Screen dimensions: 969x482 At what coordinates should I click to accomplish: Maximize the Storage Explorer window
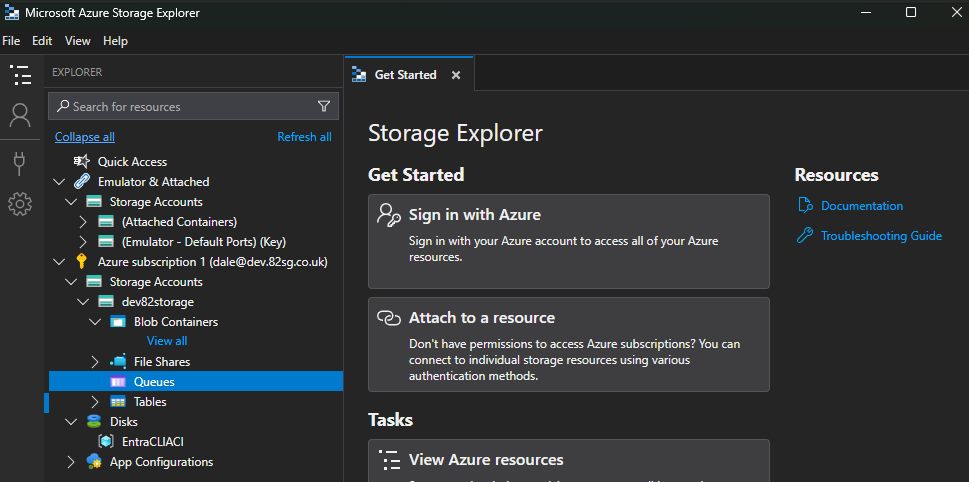(910, 12)
